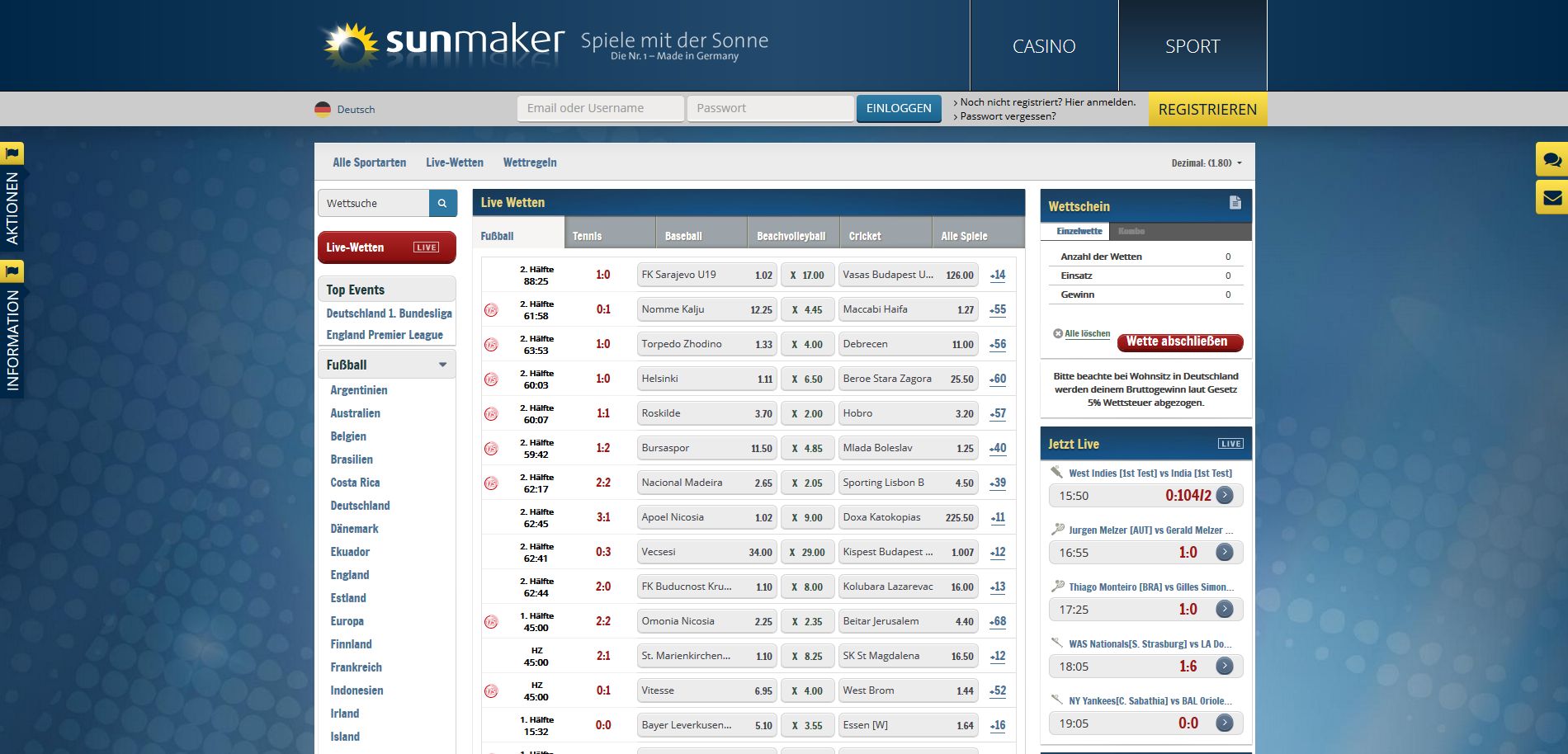
Task: Click the REGISTRIEREN button
Action: point(1207,109)
